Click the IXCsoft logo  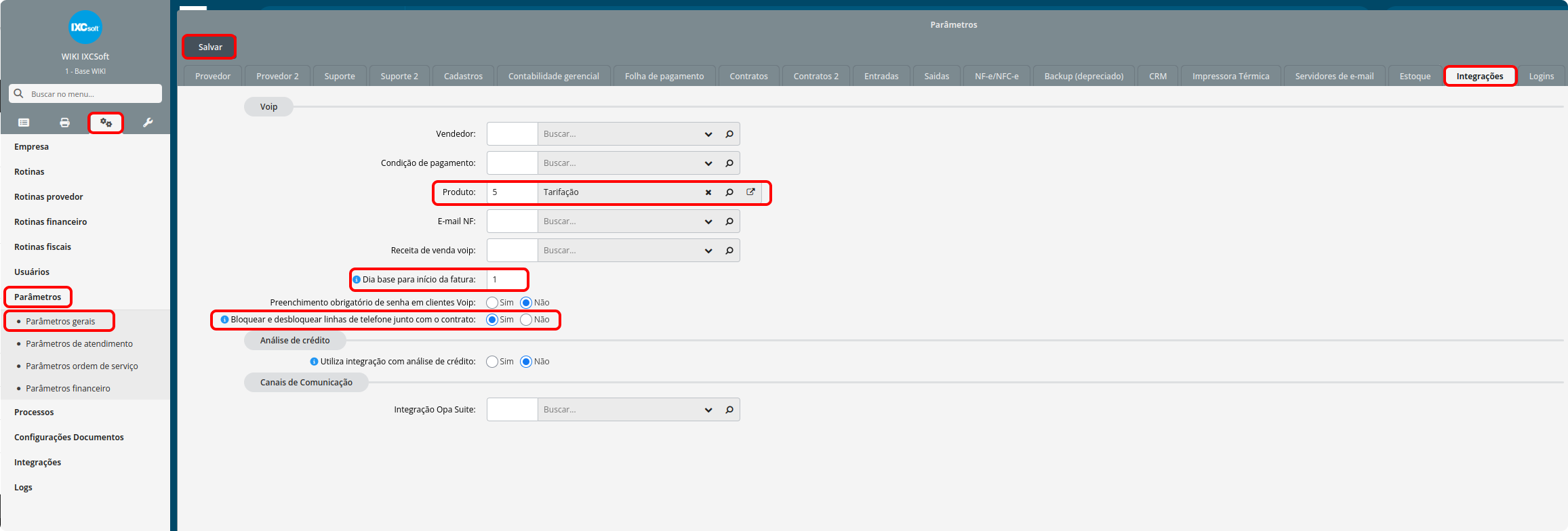click(x=85, y=28)
